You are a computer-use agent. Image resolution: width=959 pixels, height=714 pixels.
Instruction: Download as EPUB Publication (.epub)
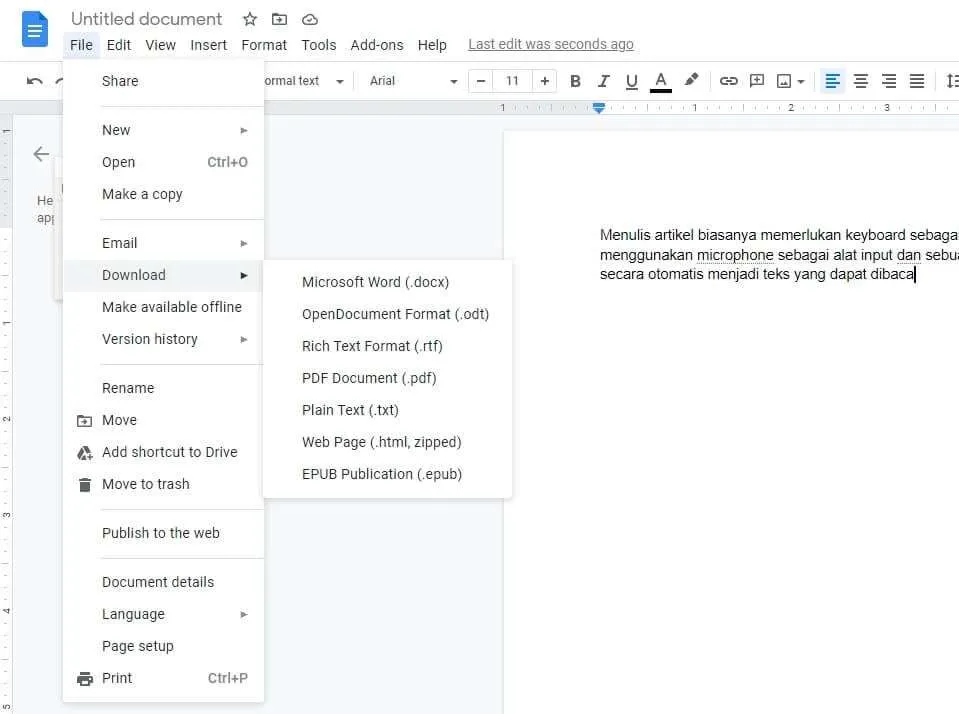pos(388,474)
